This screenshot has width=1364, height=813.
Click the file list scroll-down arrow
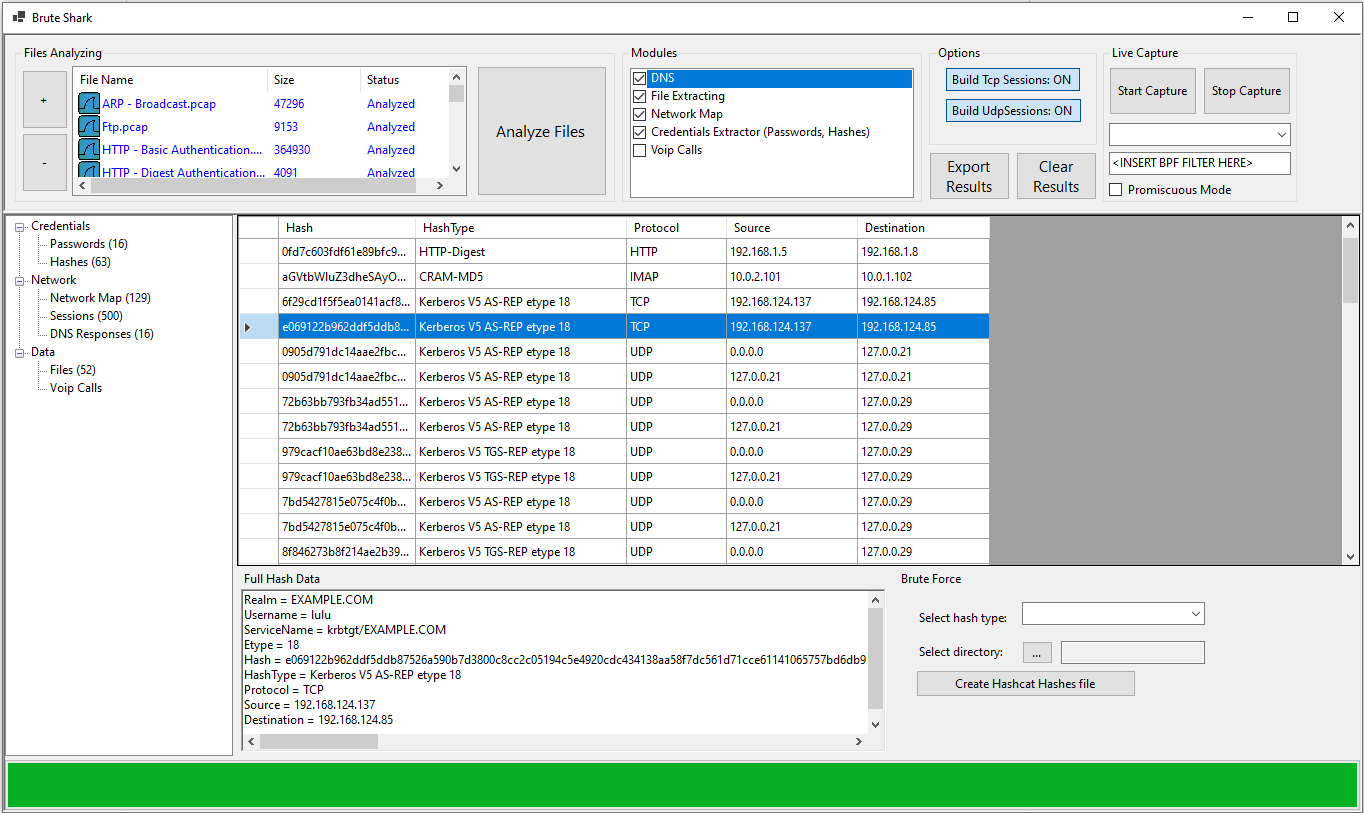[457, 169]
